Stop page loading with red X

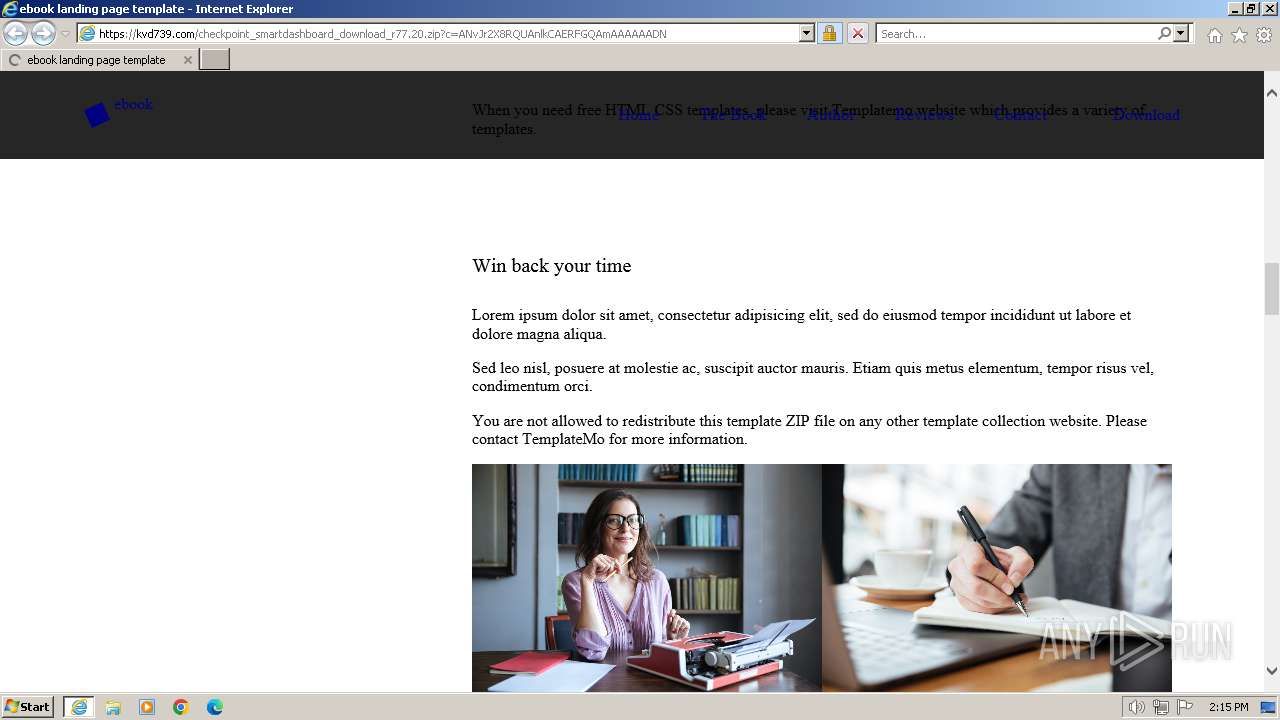pos(857,34)
